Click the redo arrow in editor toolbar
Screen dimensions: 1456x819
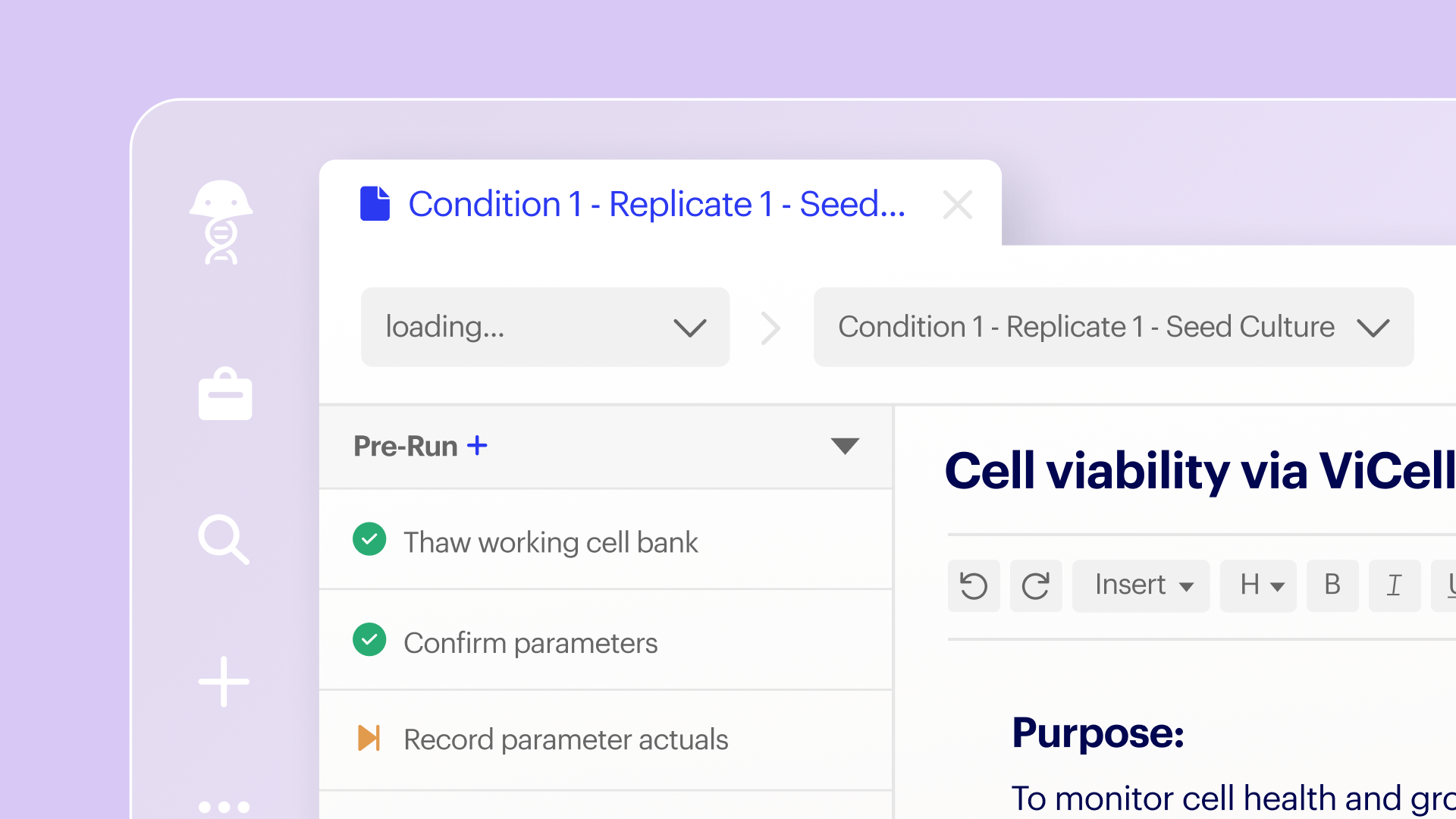pos(1036,585)
